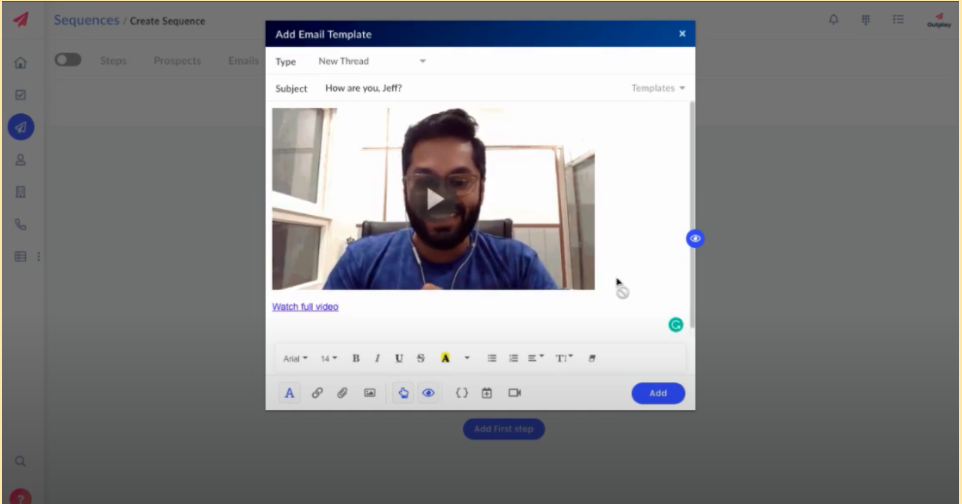Image resolution: width=962 pixels, height=504 pixels.
Task: Open the notifications bell
Action: [x=834, y=20]
